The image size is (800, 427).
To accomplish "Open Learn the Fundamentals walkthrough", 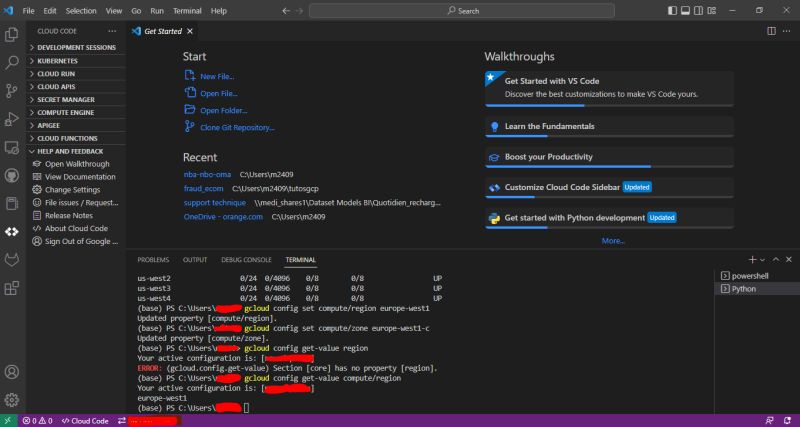I will 609,127.
